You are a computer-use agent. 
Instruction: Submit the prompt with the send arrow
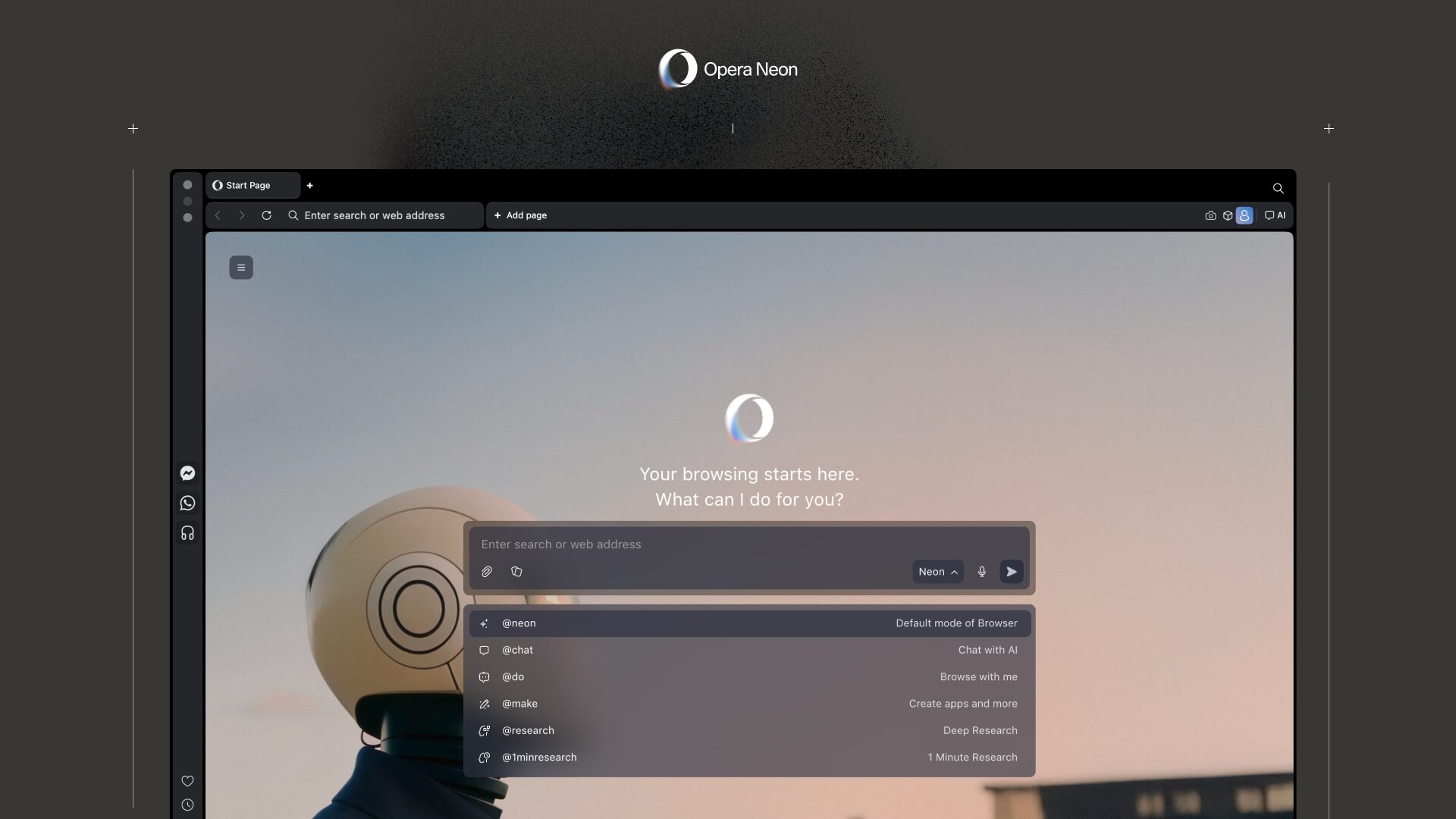(x=1011, y=572)
